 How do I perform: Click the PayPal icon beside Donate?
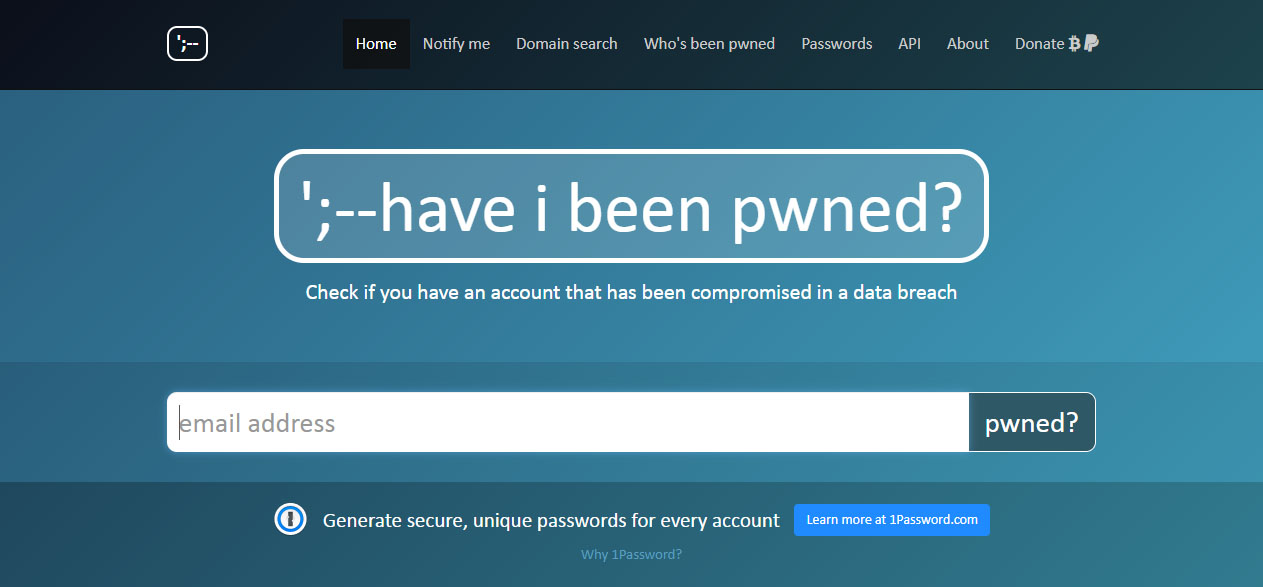[1091, 44]
